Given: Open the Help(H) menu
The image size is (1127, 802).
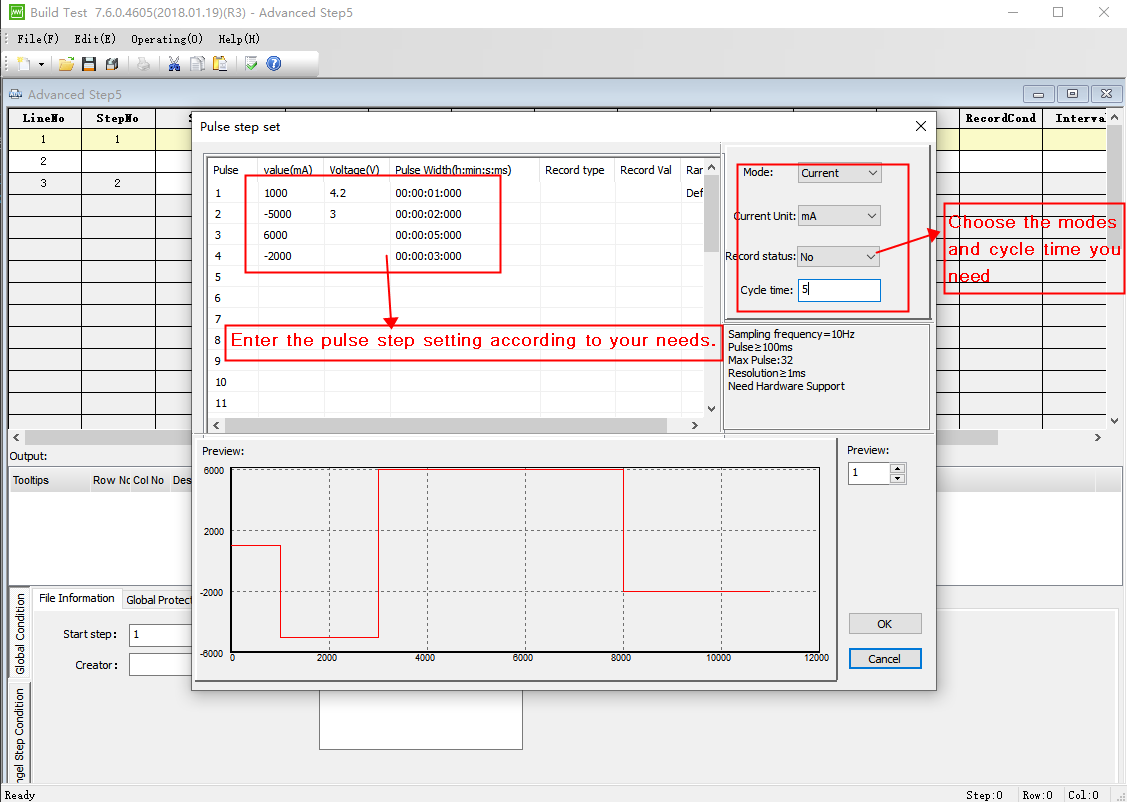Looking at the screenshot, I should pos(239,39).
